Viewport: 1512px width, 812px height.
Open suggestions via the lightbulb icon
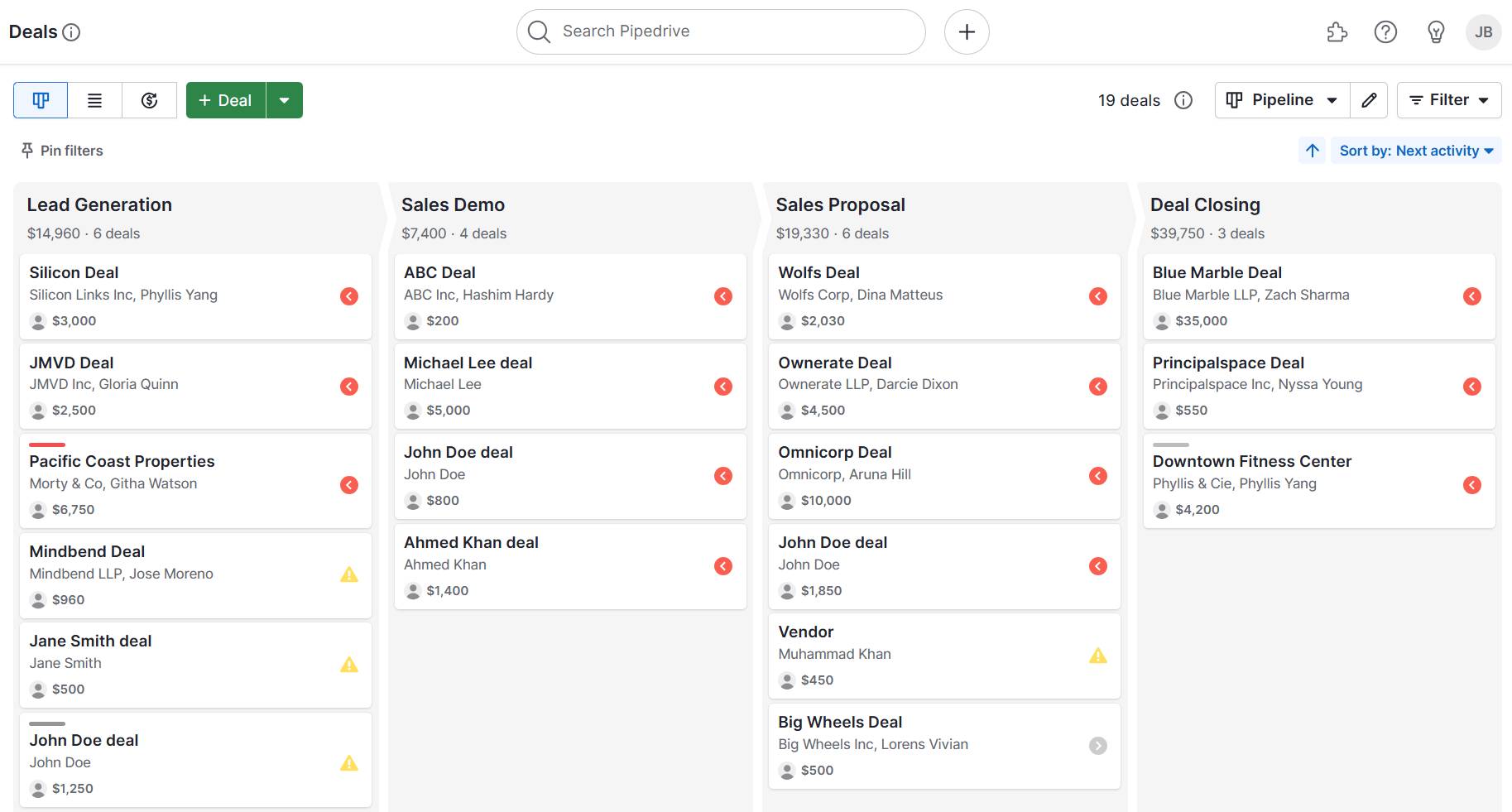pyautogui.click(x=1436, y=31)
